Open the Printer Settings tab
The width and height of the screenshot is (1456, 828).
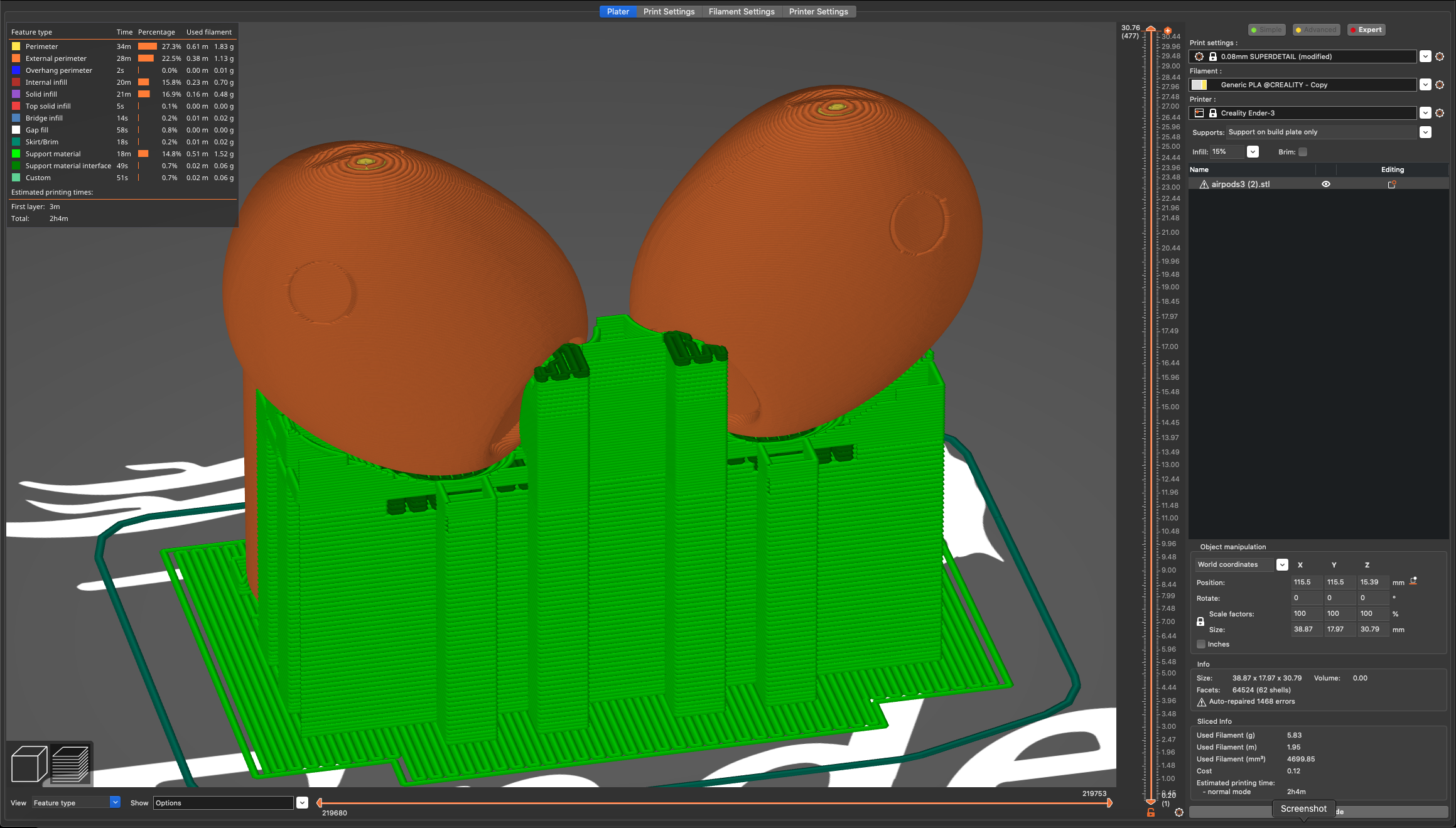coord(818,11)
